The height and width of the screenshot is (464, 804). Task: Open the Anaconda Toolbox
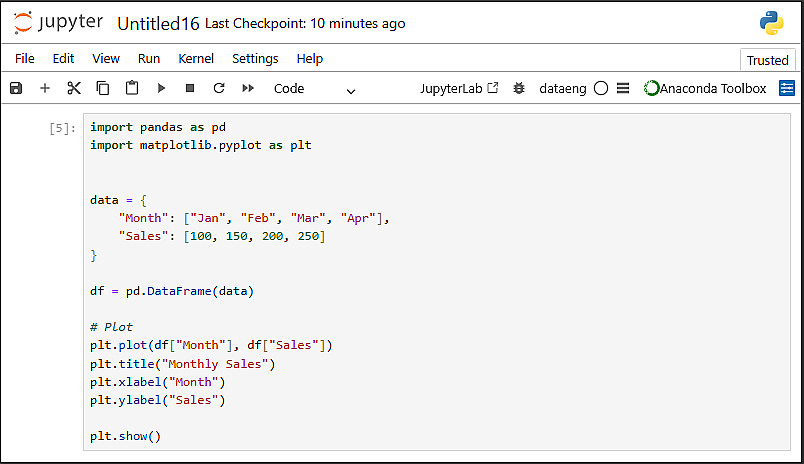pyautogui.click(x=706, y=88)
